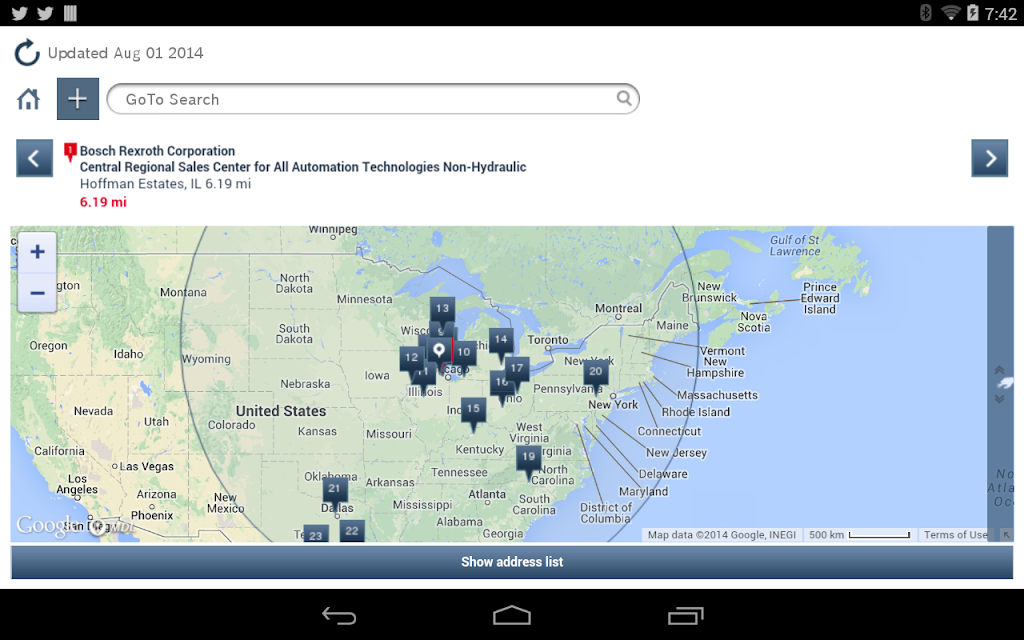Tap Android home navigation button
Image resolution: width=1024 pixels, height=640 pixels.
click(512, 615)
